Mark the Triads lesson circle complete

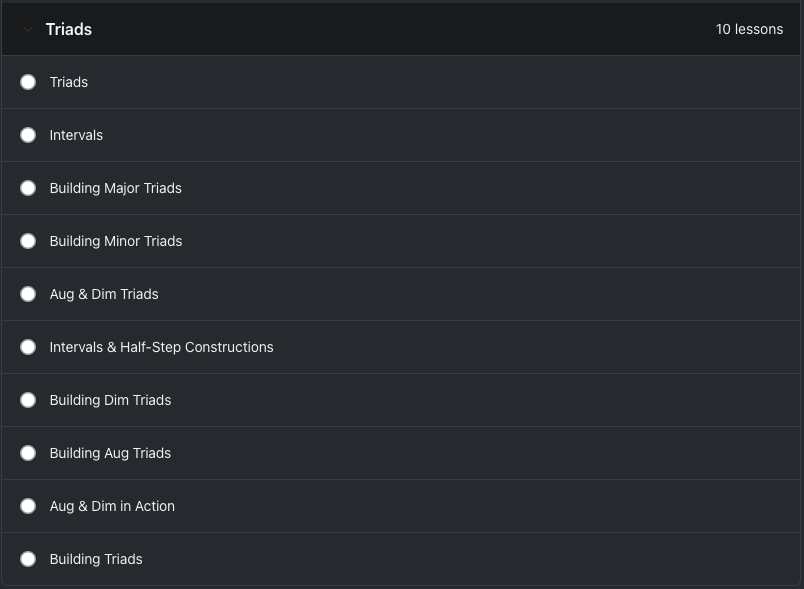28,82
